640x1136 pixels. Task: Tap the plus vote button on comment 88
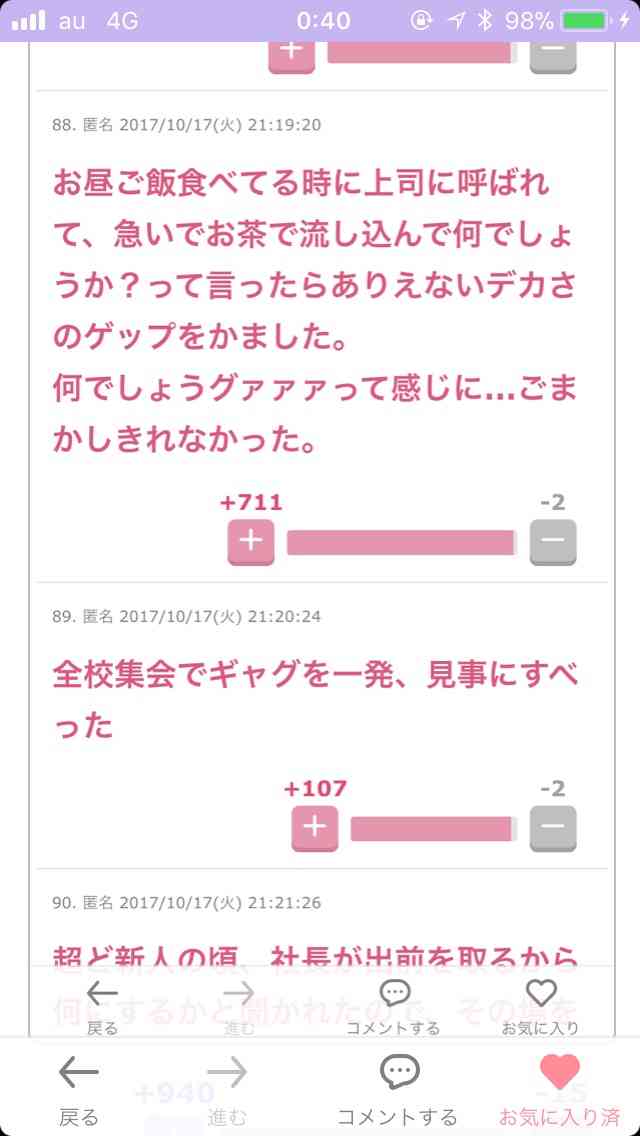[x=251, y=542]
